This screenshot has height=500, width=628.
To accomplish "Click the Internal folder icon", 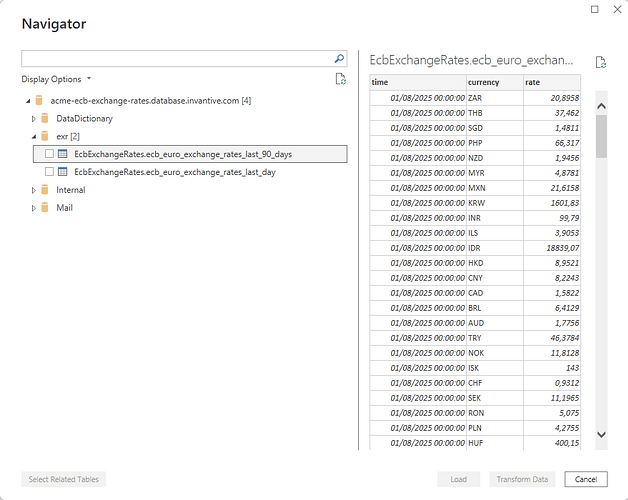I will coord(45,190).
